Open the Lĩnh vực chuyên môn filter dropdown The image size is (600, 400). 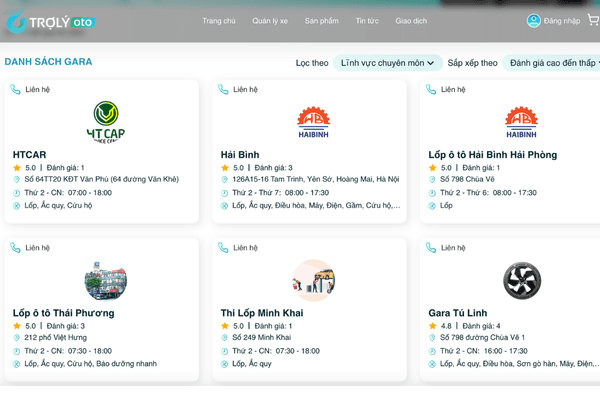click(x=388, y=63)
